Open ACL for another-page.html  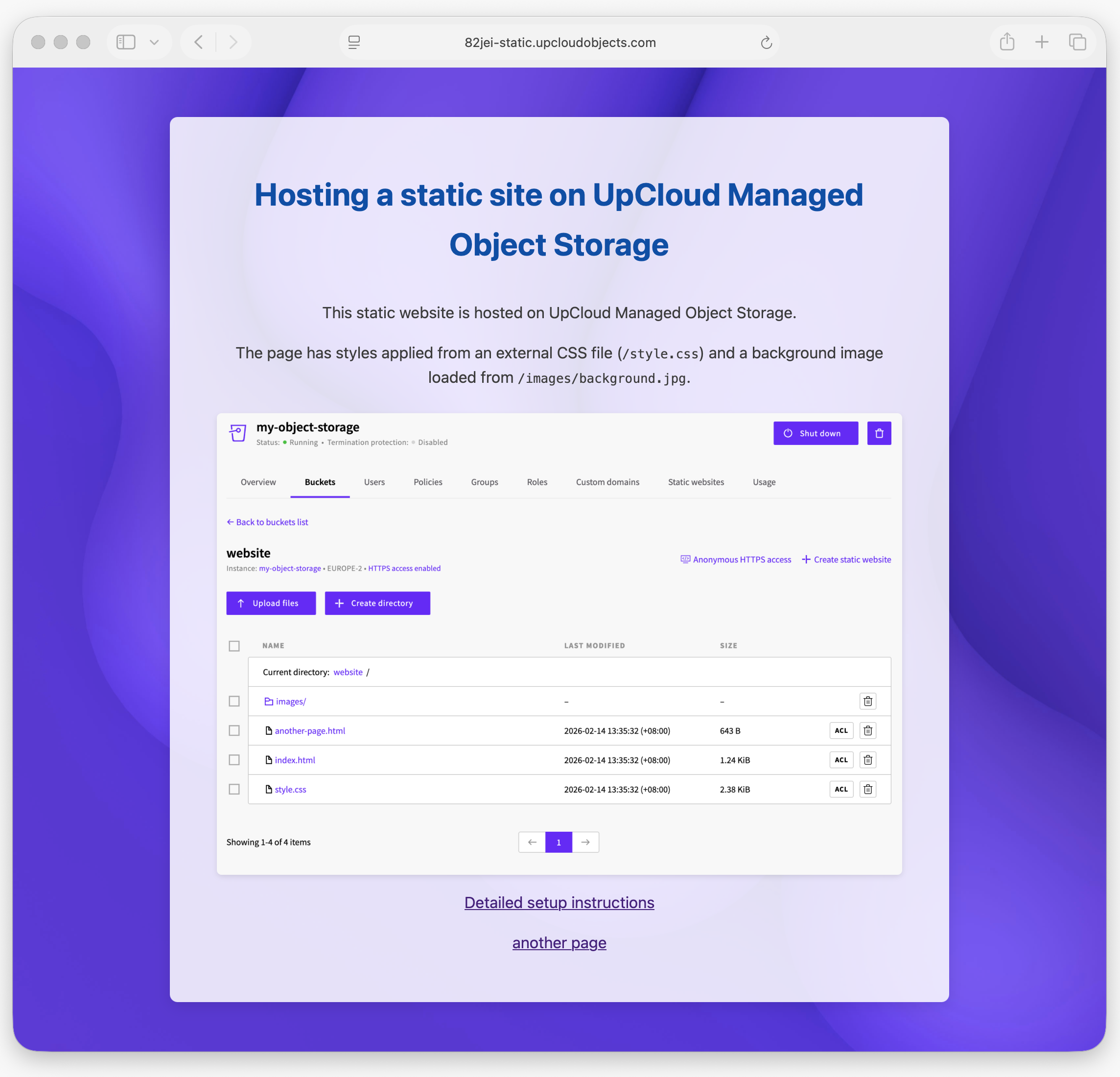[x=841, y=730]
